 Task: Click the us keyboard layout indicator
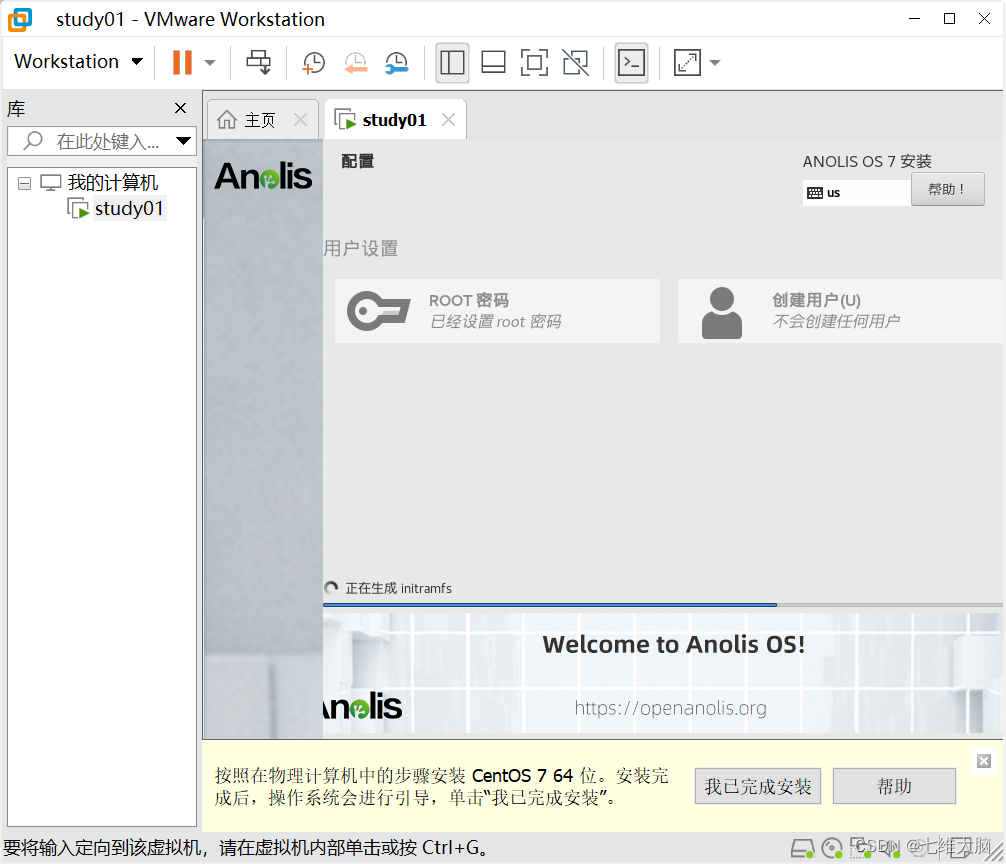(857, 192)
